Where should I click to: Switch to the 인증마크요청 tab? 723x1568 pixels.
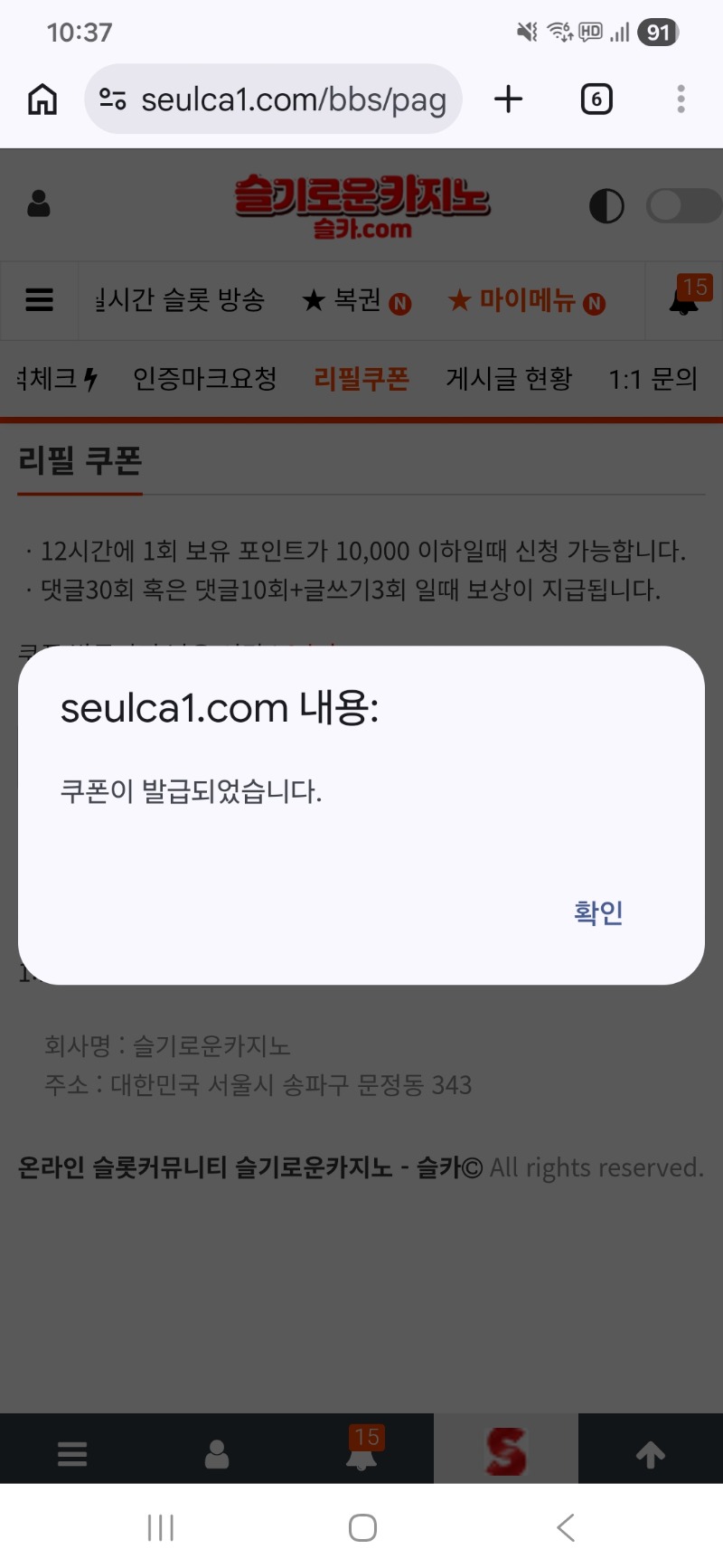click(205, 378)
